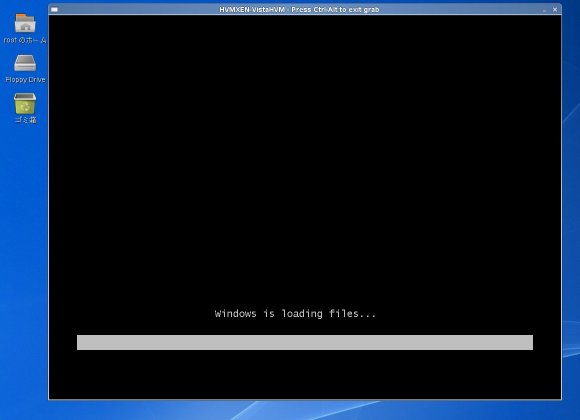Screen dimensions: 580x420
Task: Click the 'ゴミ箱' text label
Action: [25, 119]
